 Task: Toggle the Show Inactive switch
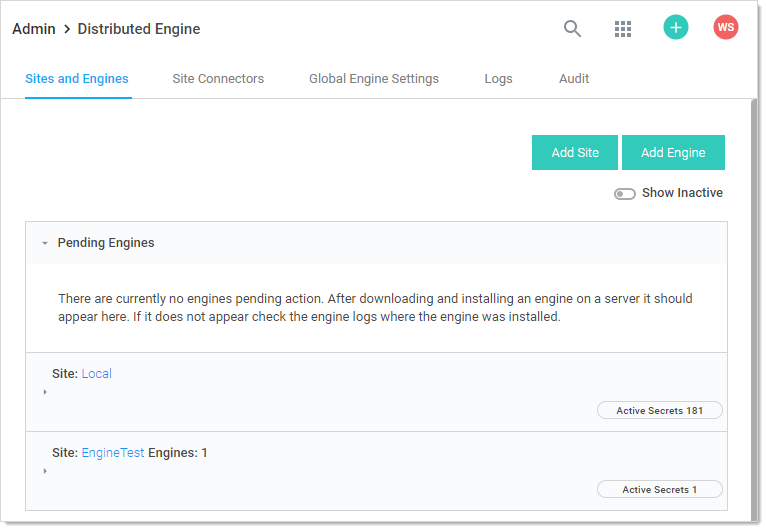pos(625,194)
